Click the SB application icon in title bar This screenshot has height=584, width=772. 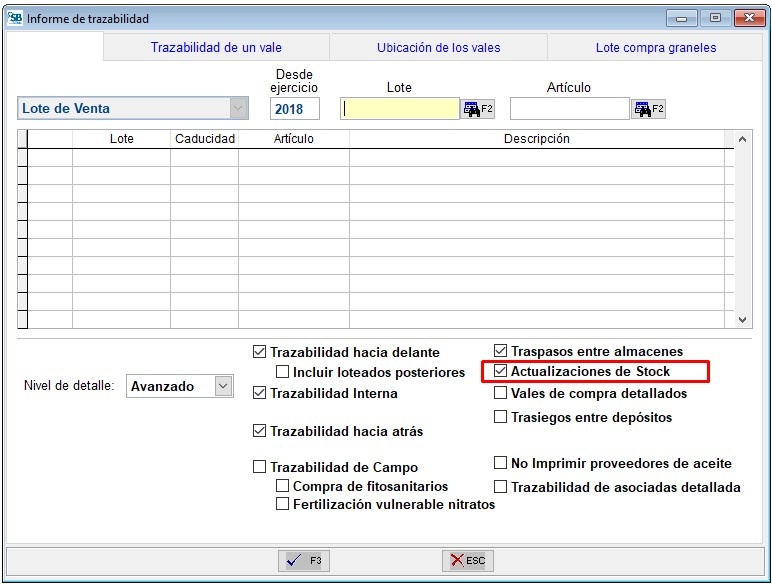pyautogui.click(x=15, y=18)
